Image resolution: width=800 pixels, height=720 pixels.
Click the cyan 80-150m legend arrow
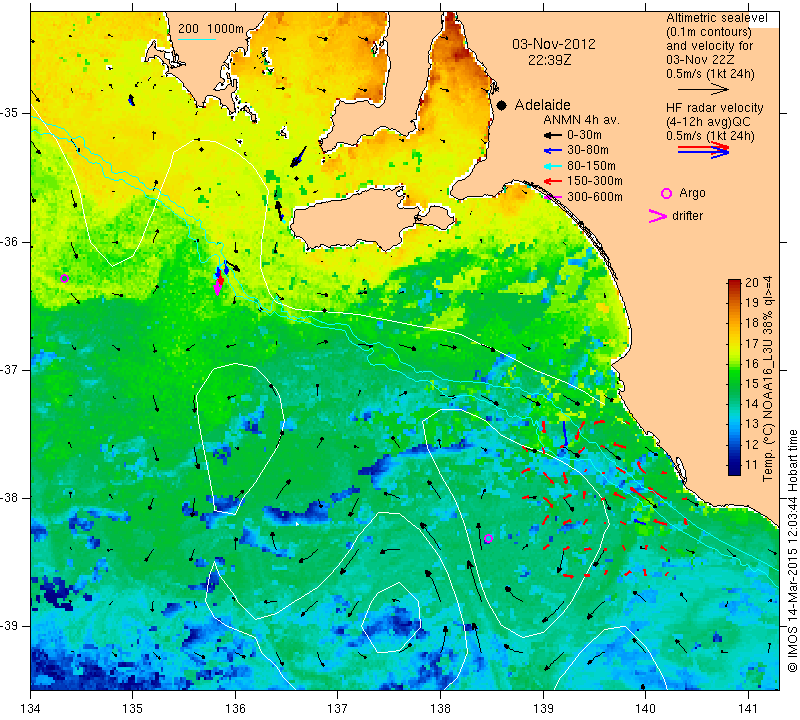[552, 166]
